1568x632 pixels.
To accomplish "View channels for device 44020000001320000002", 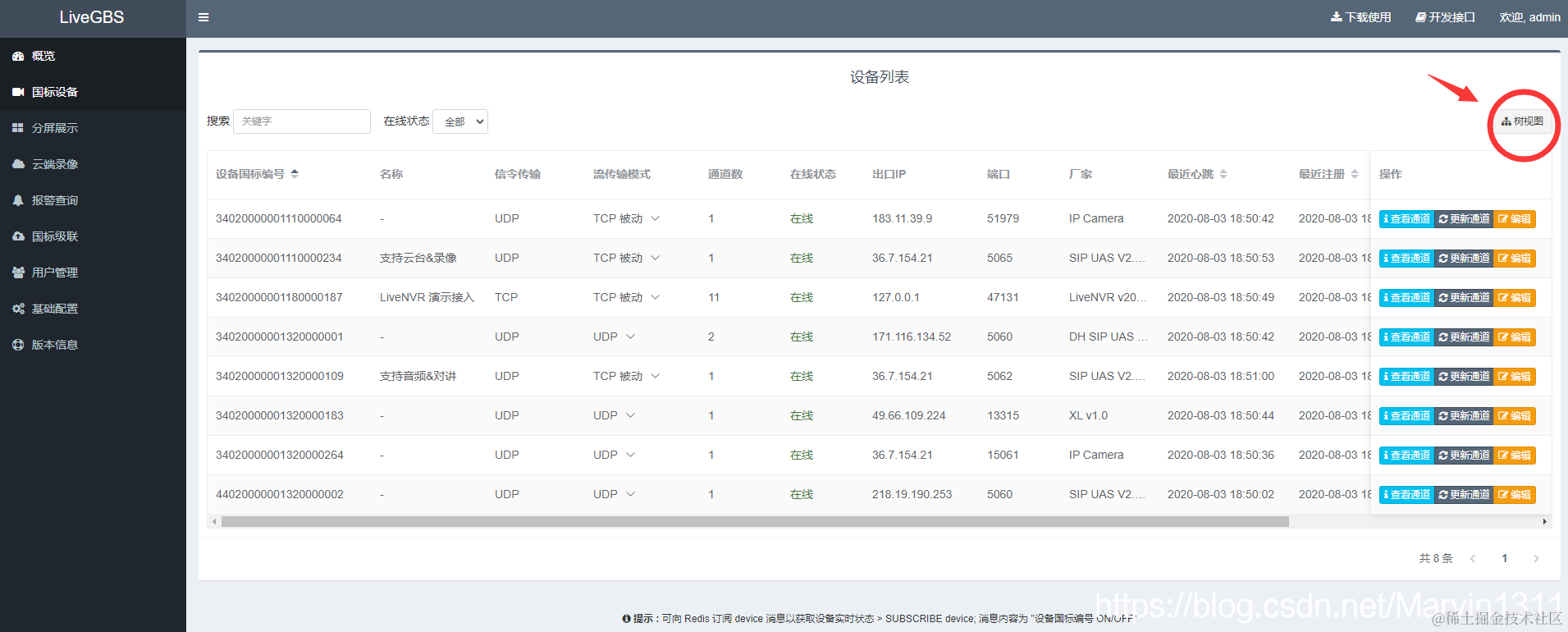I will [x=1406, y=495].
